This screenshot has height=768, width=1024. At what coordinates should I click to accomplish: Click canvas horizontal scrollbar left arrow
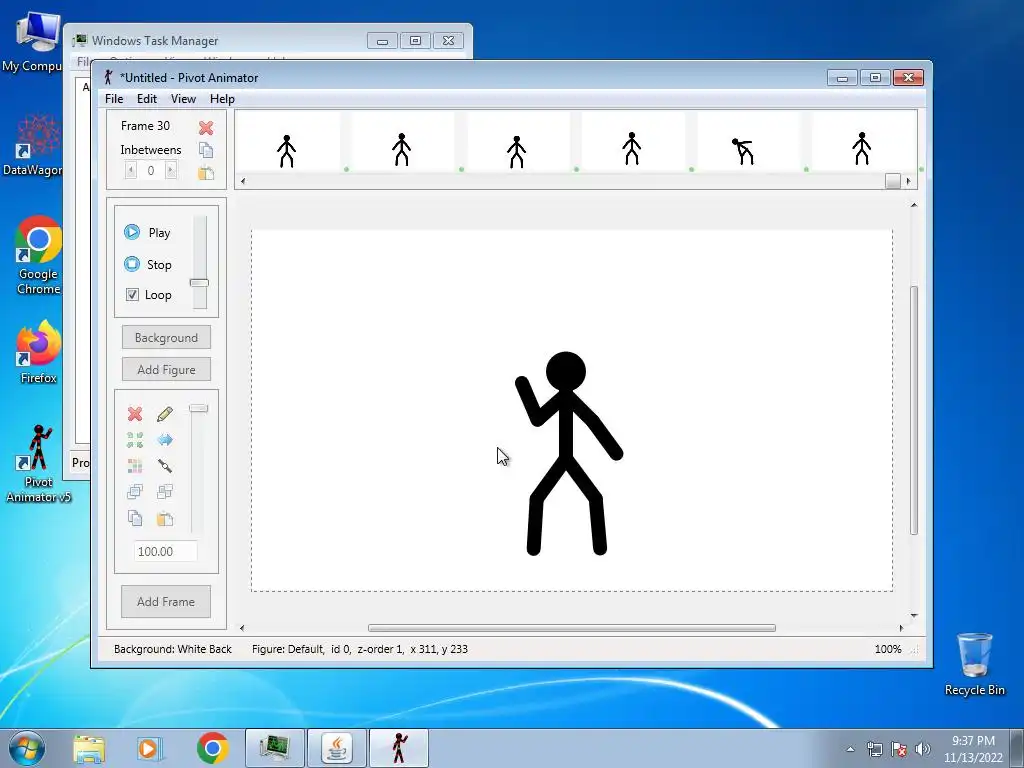(x=242, y=628)
